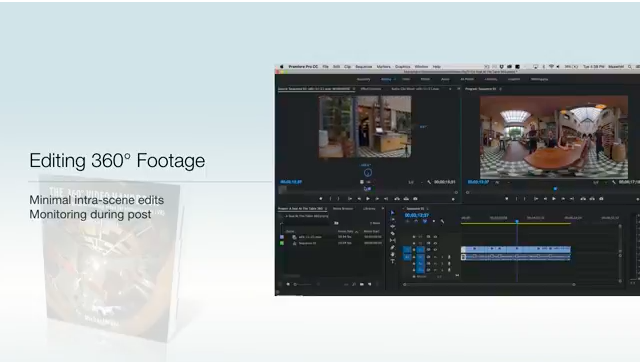Open Source monitor settings wrench

point(429,182)
